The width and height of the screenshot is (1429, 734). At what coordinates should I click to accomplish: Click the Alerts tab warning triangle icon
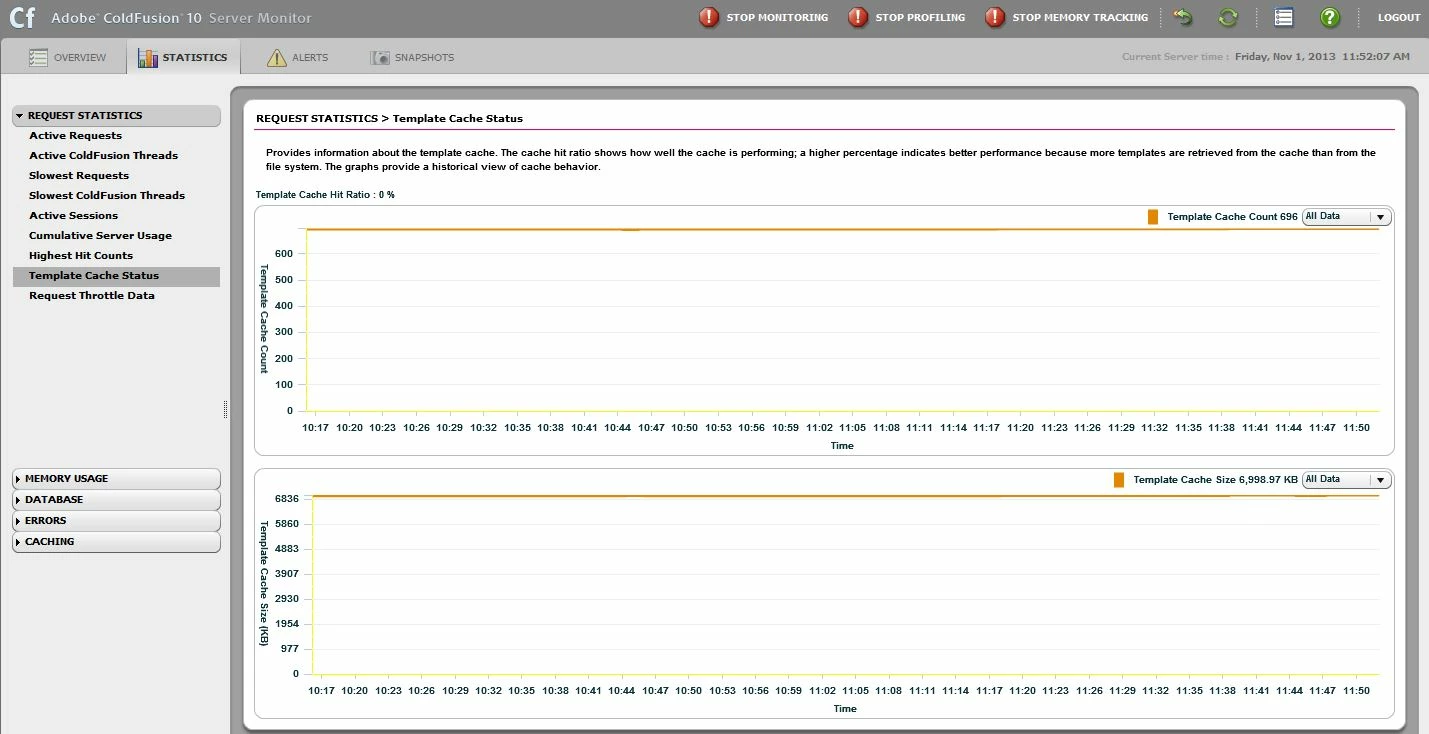[276, 58]
